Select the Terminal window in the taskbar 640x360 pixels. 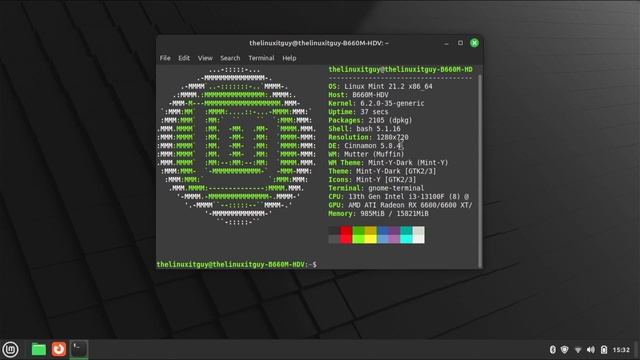(79, 349)
